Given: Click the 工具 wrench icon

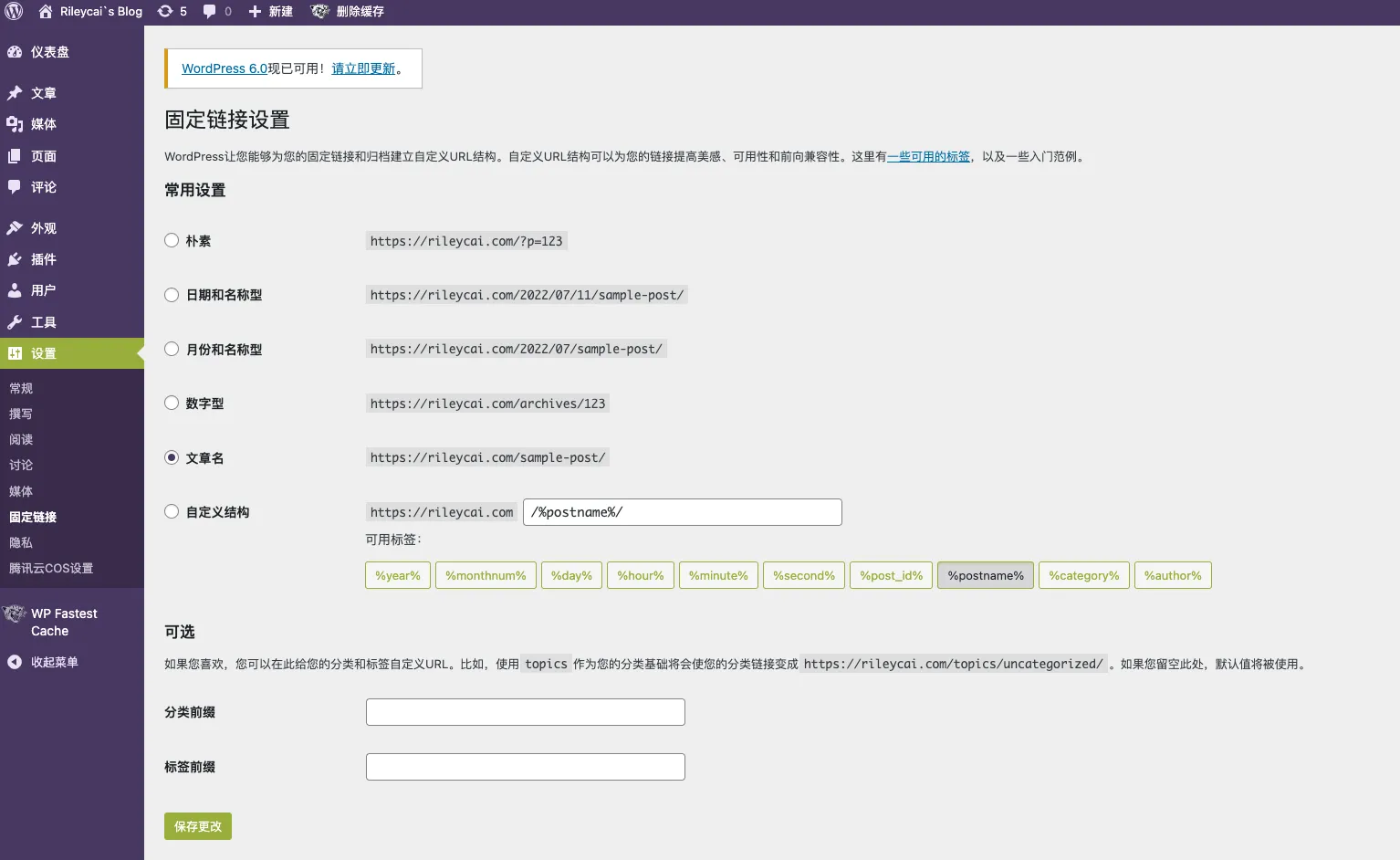Looking at the screenshot, I should 15,322.
